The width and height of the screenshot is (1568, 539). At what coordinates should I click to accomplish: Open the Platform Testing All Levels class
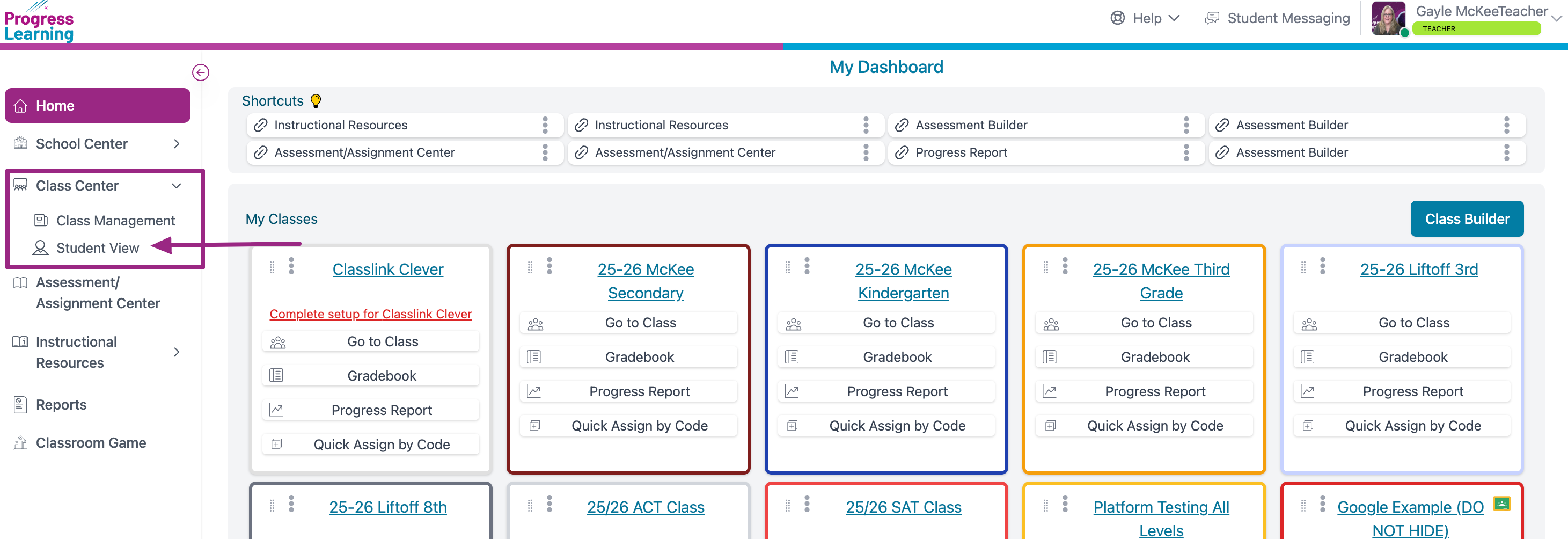[1161, 518]
